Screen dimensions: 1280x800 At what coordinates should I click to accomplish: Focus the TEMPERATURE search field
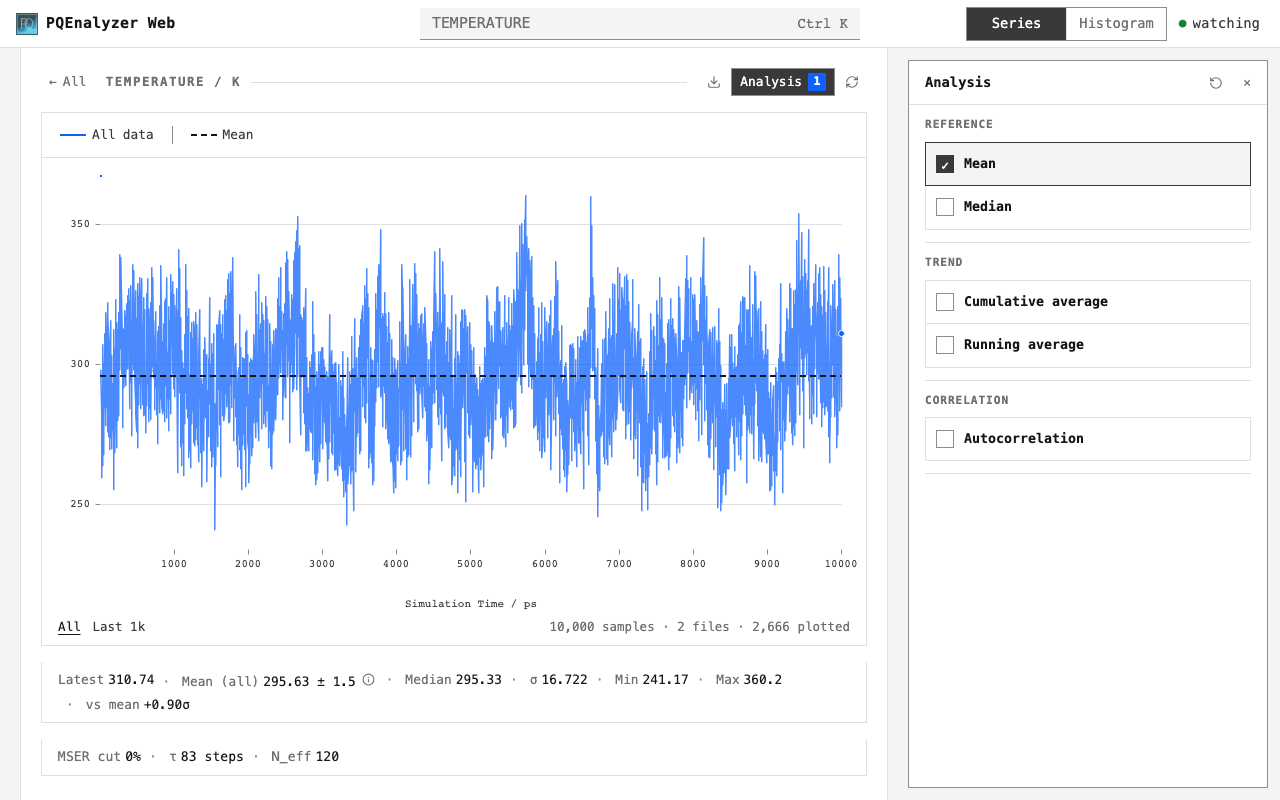point(640,24)
